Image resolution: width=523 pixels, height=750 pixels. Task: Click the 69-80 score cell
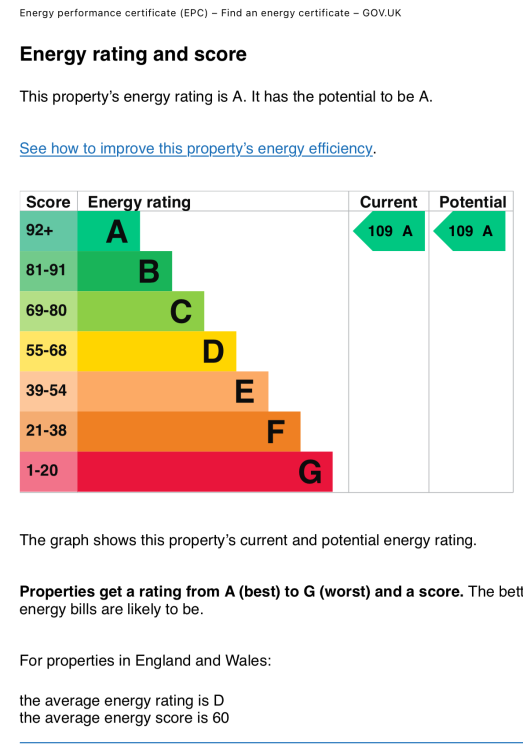(x=48, y=311)
